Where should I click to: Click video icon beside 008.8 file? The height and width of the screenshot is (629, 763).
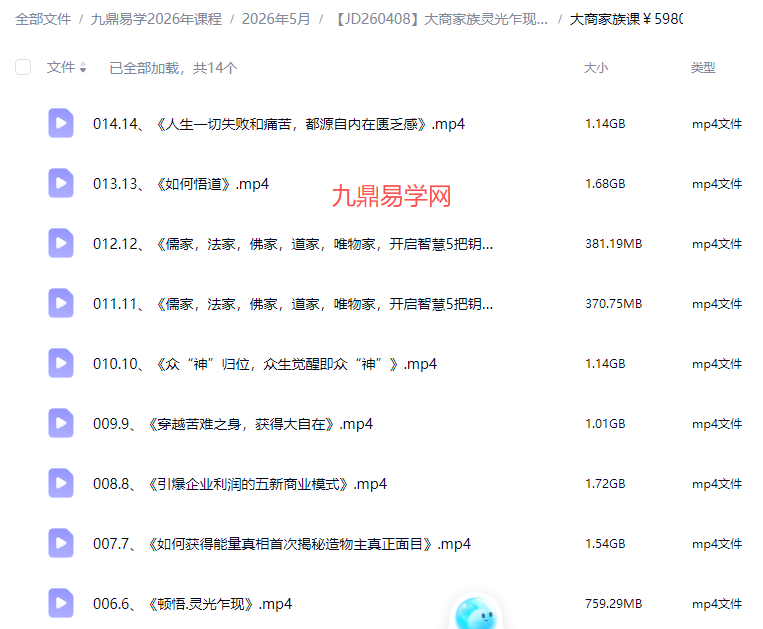pos(61,484)
